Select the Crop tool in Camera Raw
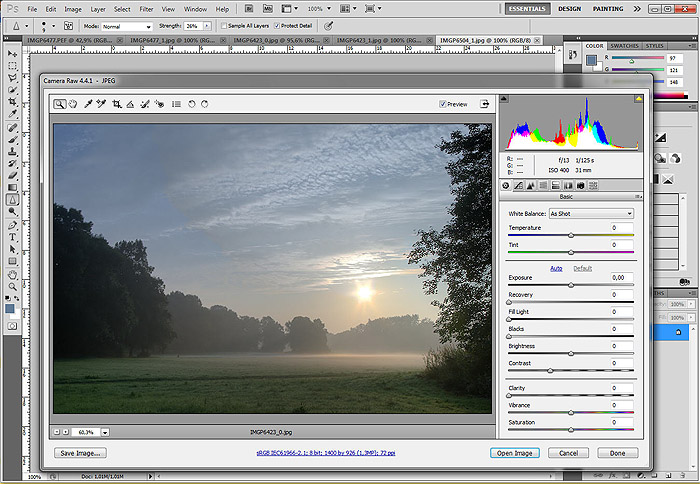 117,103
